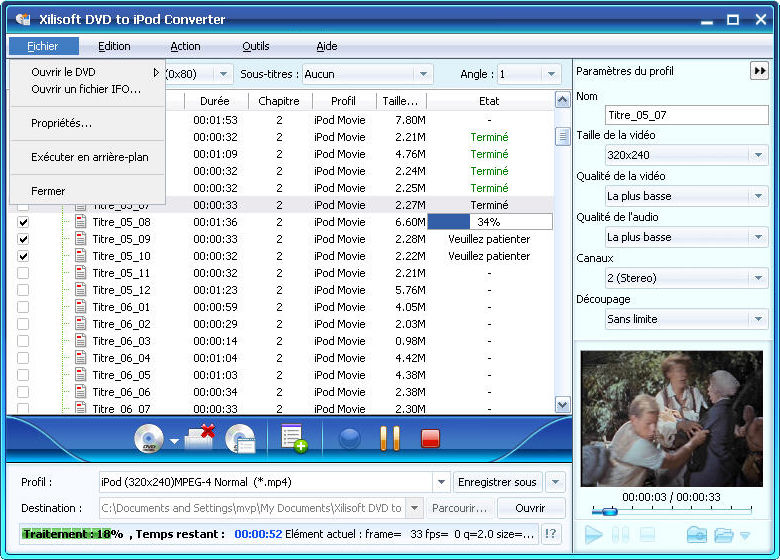The width and height of the screenshot is (780, 560).
Task: Click the preview pause icon
Action: 620,535
